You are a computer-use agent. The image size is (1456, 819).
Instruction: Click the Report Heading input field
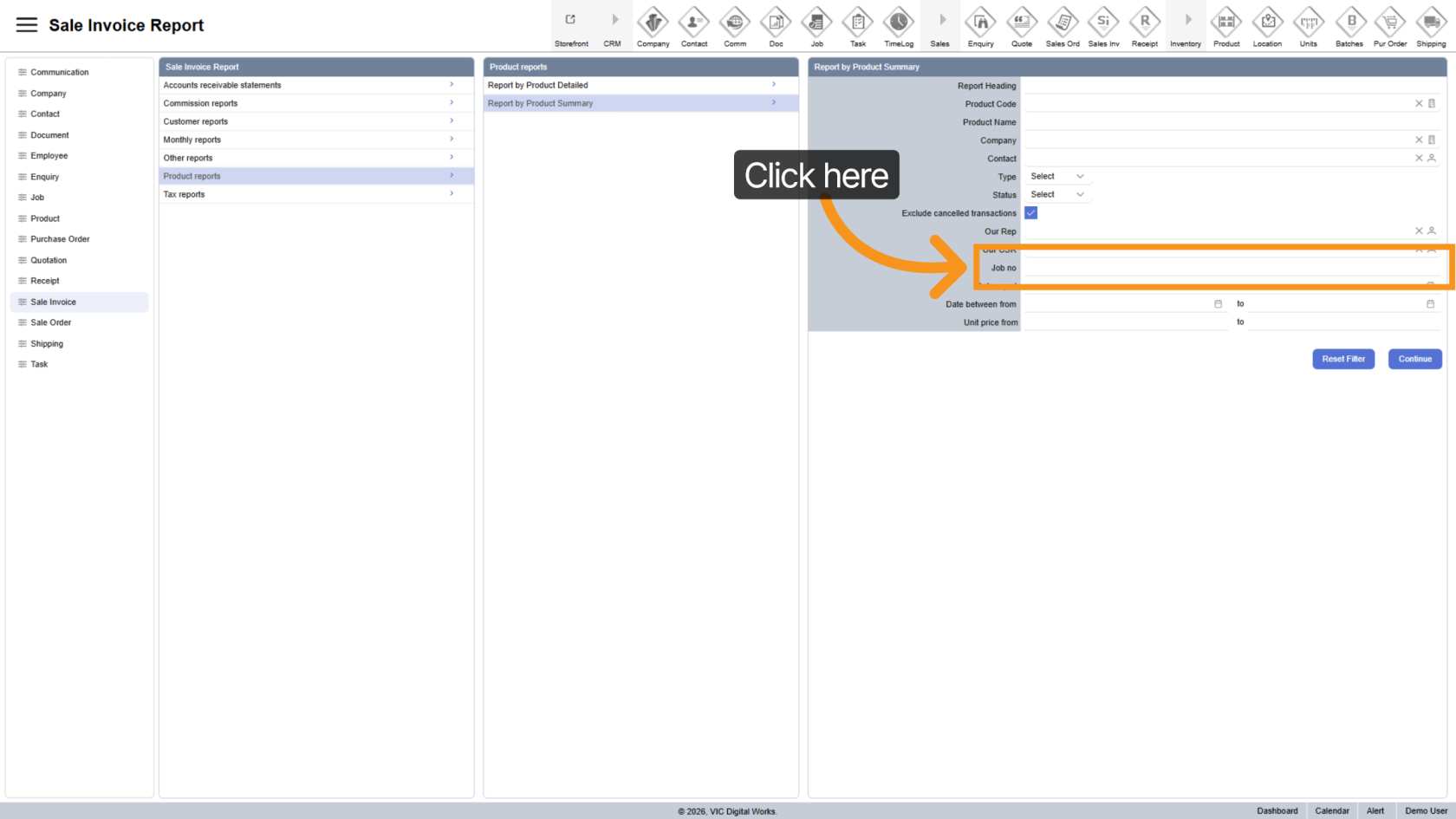tap(1231, 86)
